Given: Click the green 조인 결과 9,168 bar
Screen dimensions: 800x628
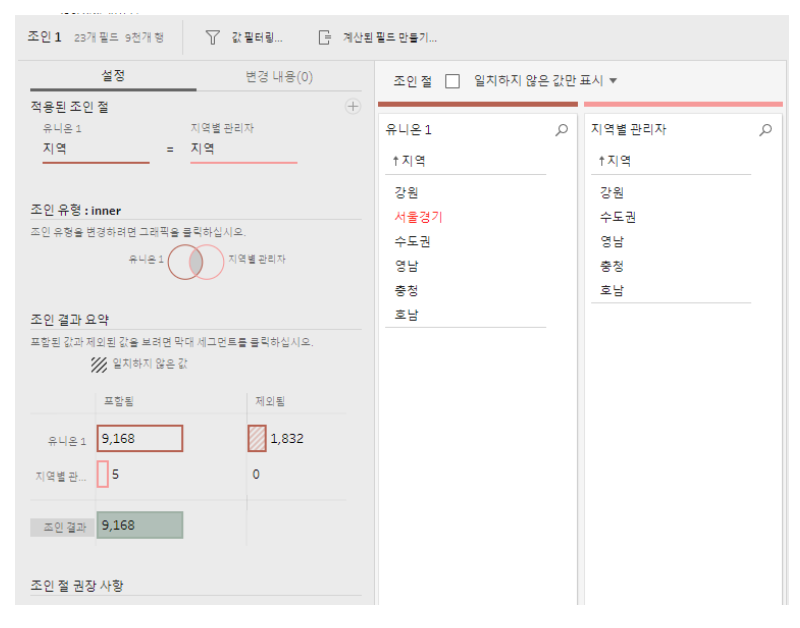Looking at the screenshot, I should click(140, 526).
